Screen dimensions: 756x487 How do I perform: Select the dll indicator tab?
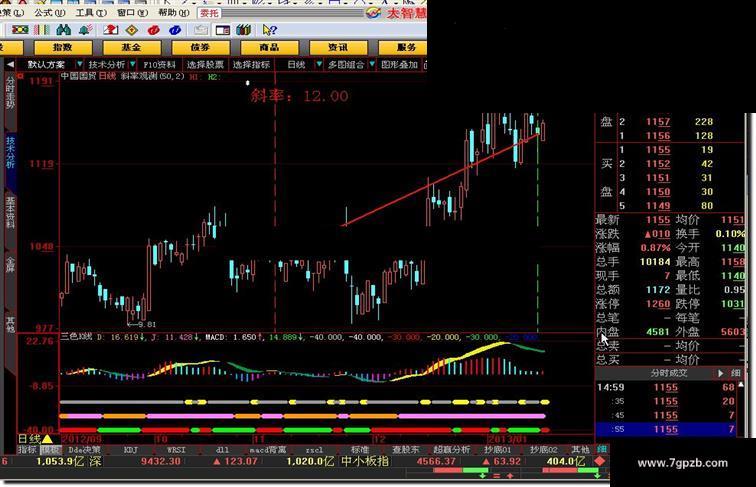point(222,449)
